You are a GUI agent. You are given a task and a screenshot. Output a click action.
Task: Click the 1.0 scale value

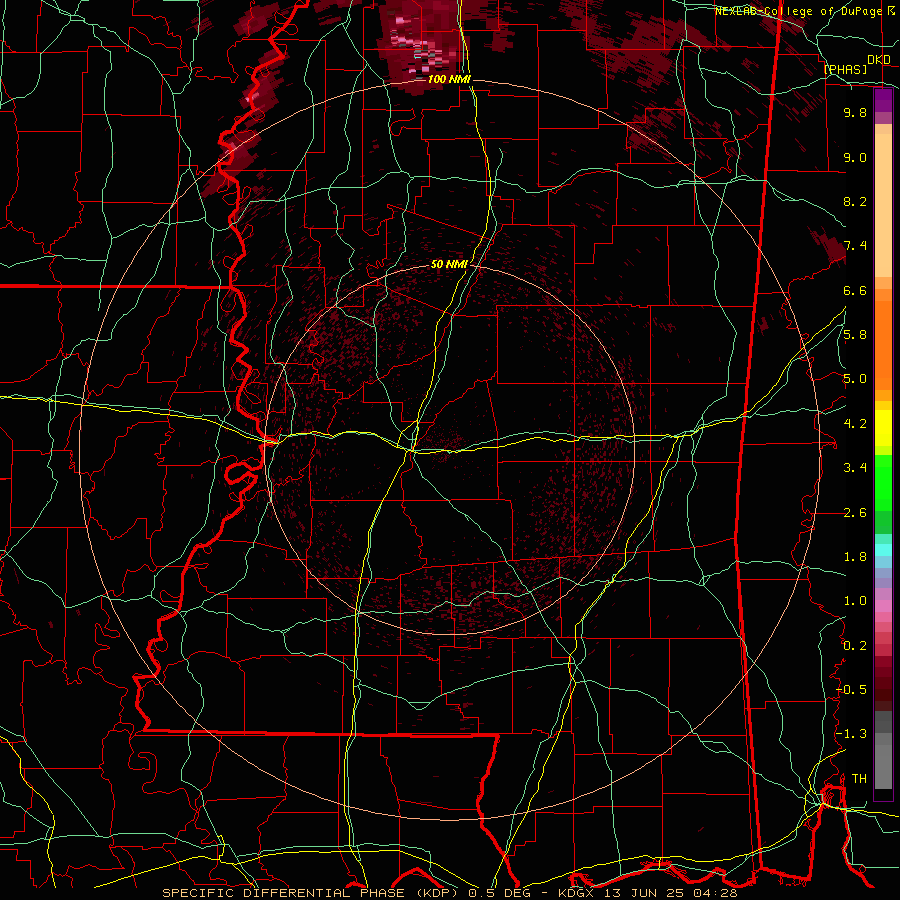pos(855,601)
